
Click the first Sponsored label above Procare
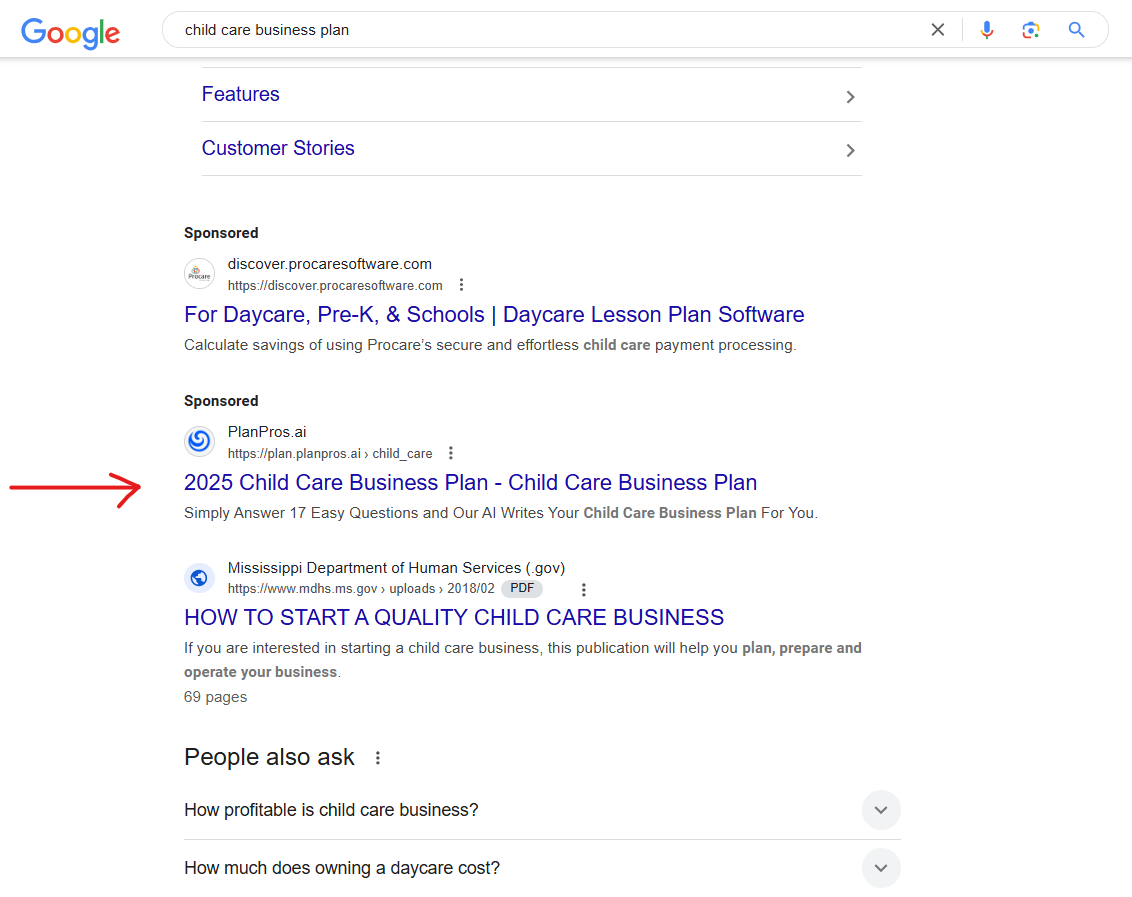click(221, 233)
